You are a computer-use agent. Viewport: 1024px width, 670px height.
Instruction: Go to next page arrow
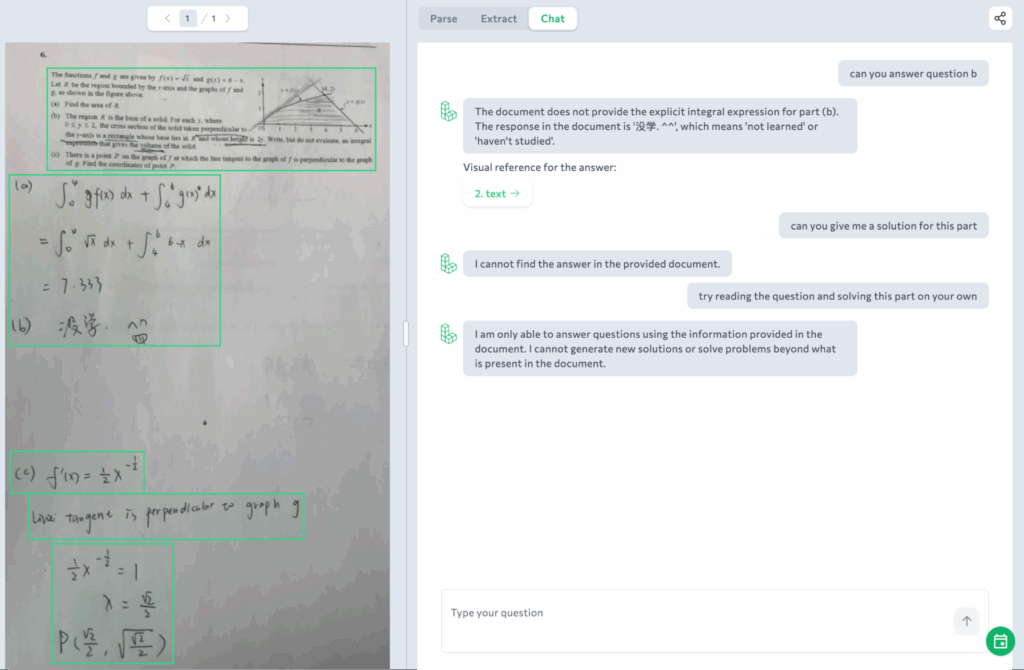coord(228,18)
